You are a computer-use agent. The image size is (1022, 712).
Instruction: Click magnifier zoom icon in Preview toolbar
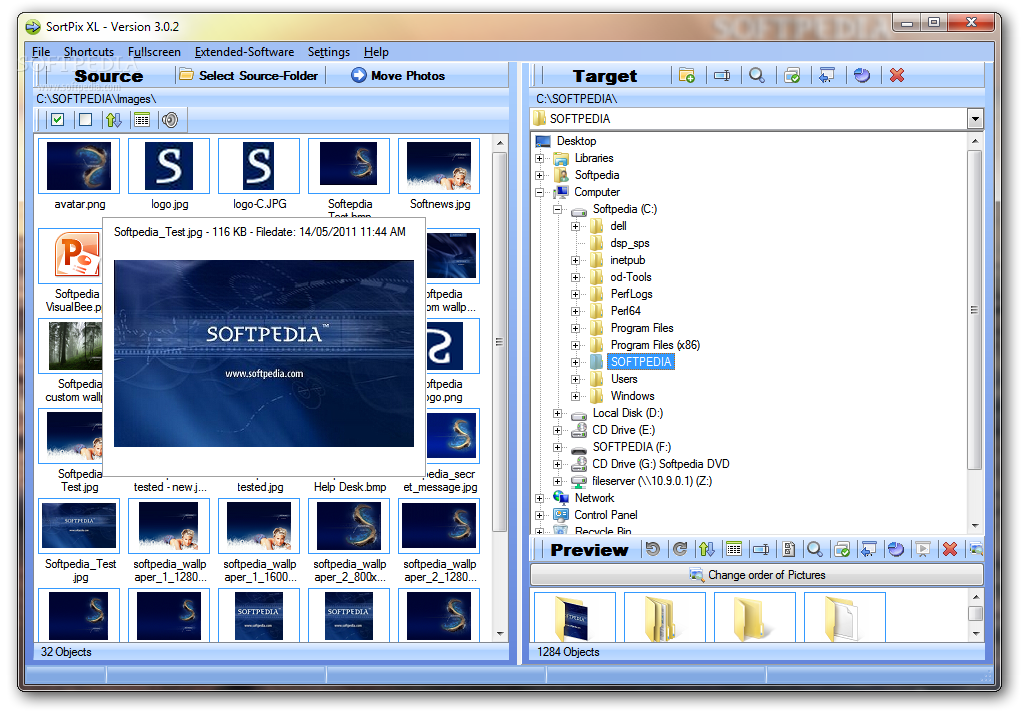pyautogui.click(x=815, y=550)
